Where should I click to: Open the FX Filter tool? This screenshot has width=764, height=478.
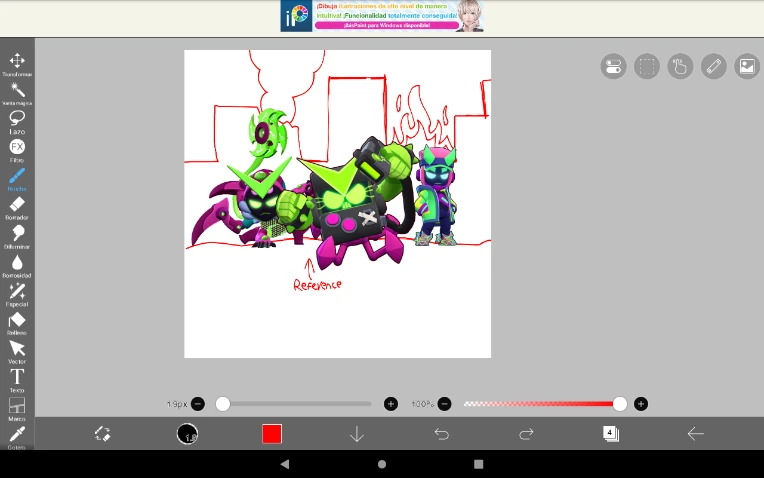point(17,151)
